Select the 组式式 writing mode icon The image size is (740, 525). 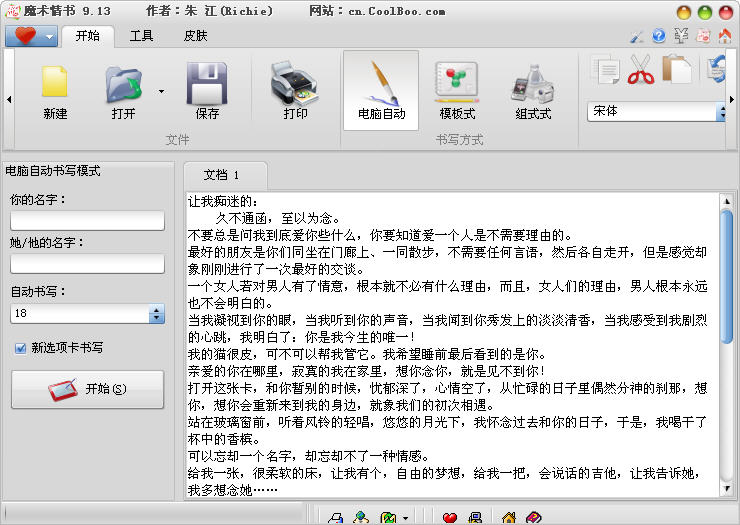tap(533, 88)
